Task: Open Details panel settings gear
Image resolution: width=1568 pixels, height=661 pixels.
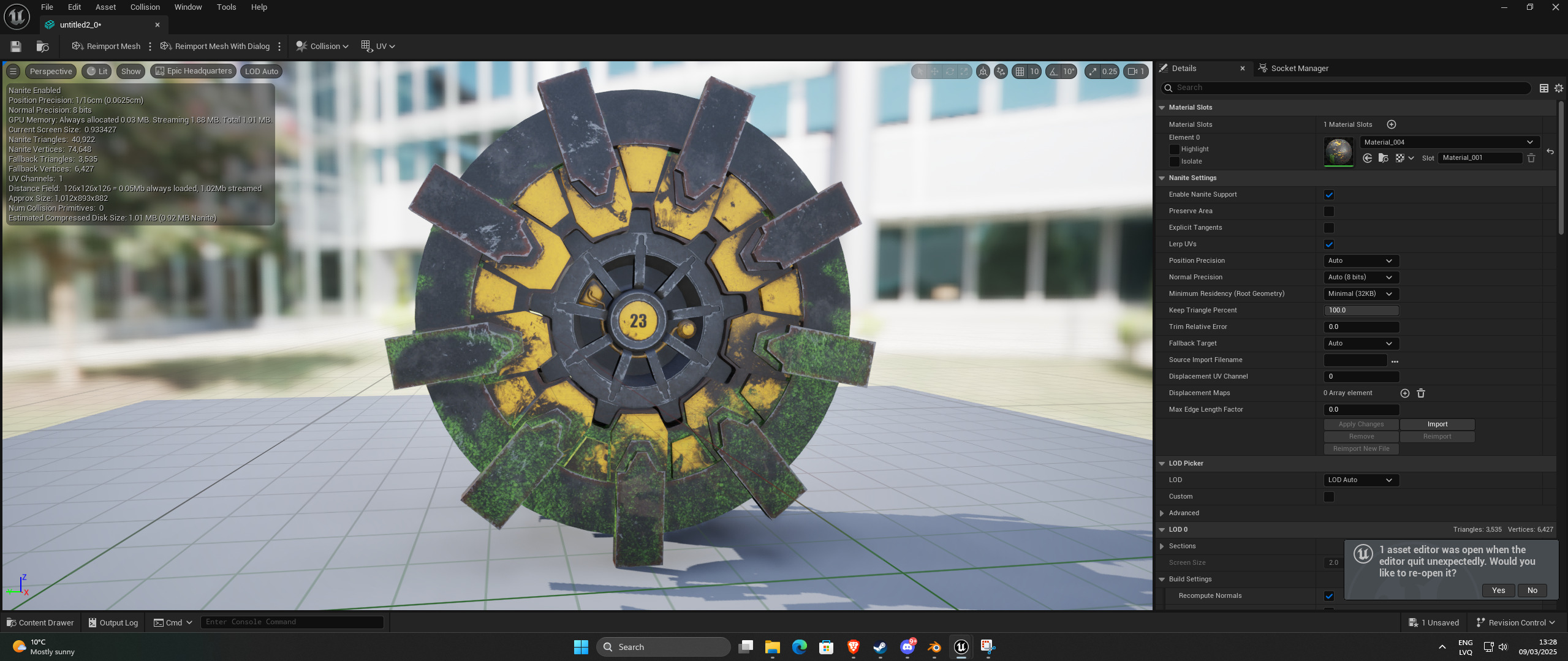Action: (x=1559, y=88)
